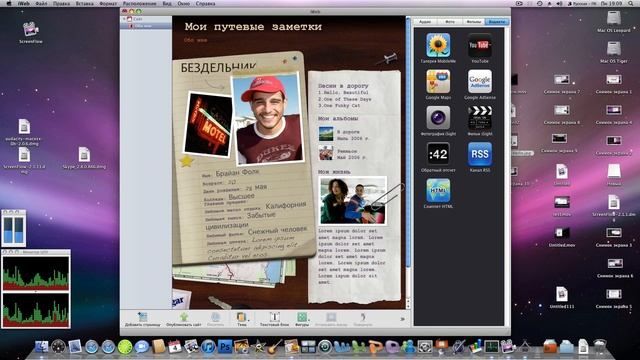Open ScreenFlow desktop icon
Screen dimensions: 640x360
pos(31,29)
